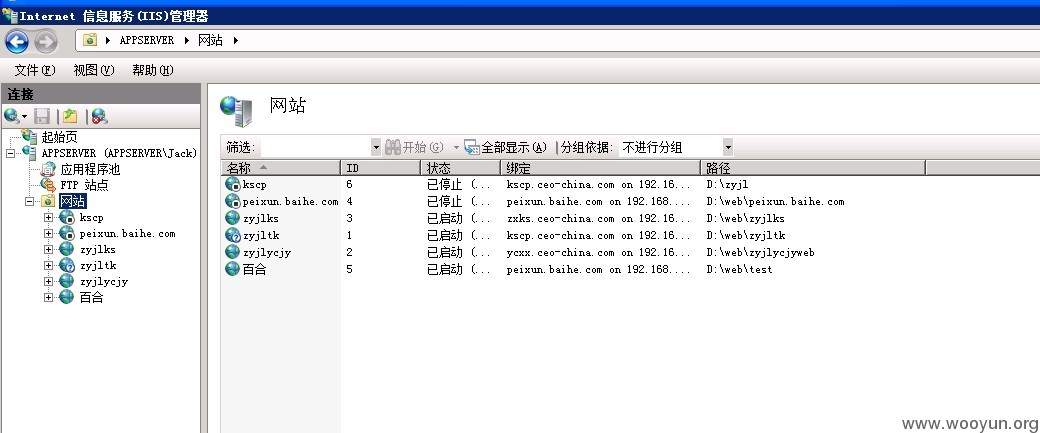Screen dimensions: 1040x433
Task: Click 网站 in the address breadcrumb
Action: click(x=211, y=40)
